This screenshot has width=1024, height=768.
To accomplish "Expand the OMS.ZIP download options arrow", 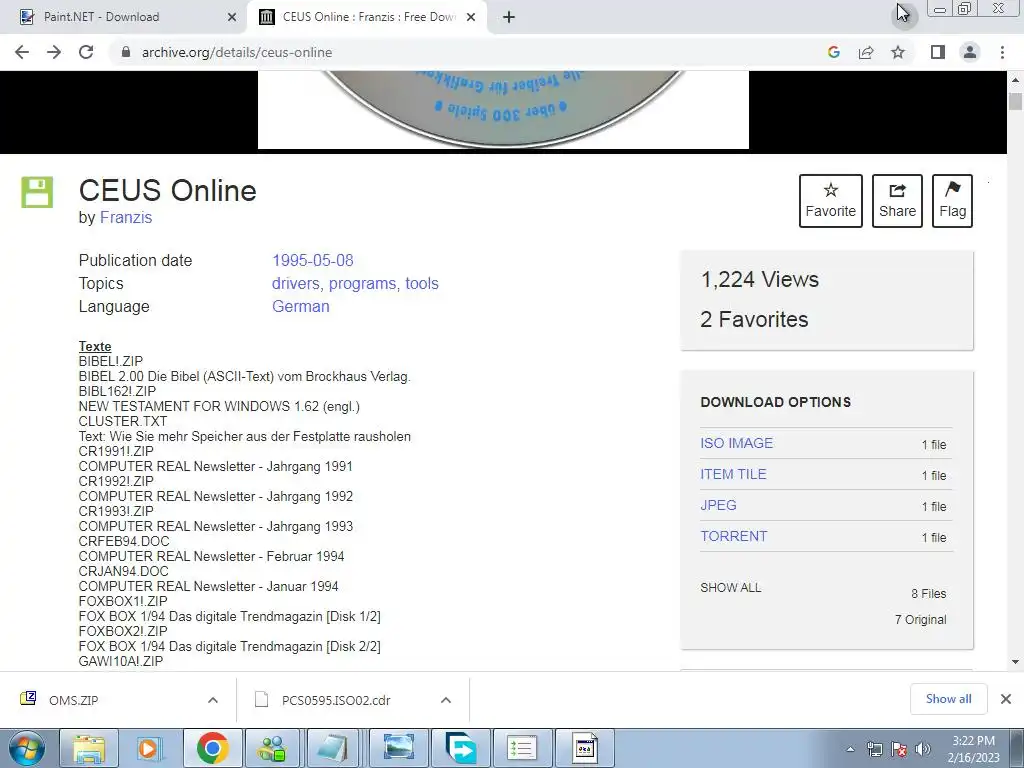I will coord(213,700).
